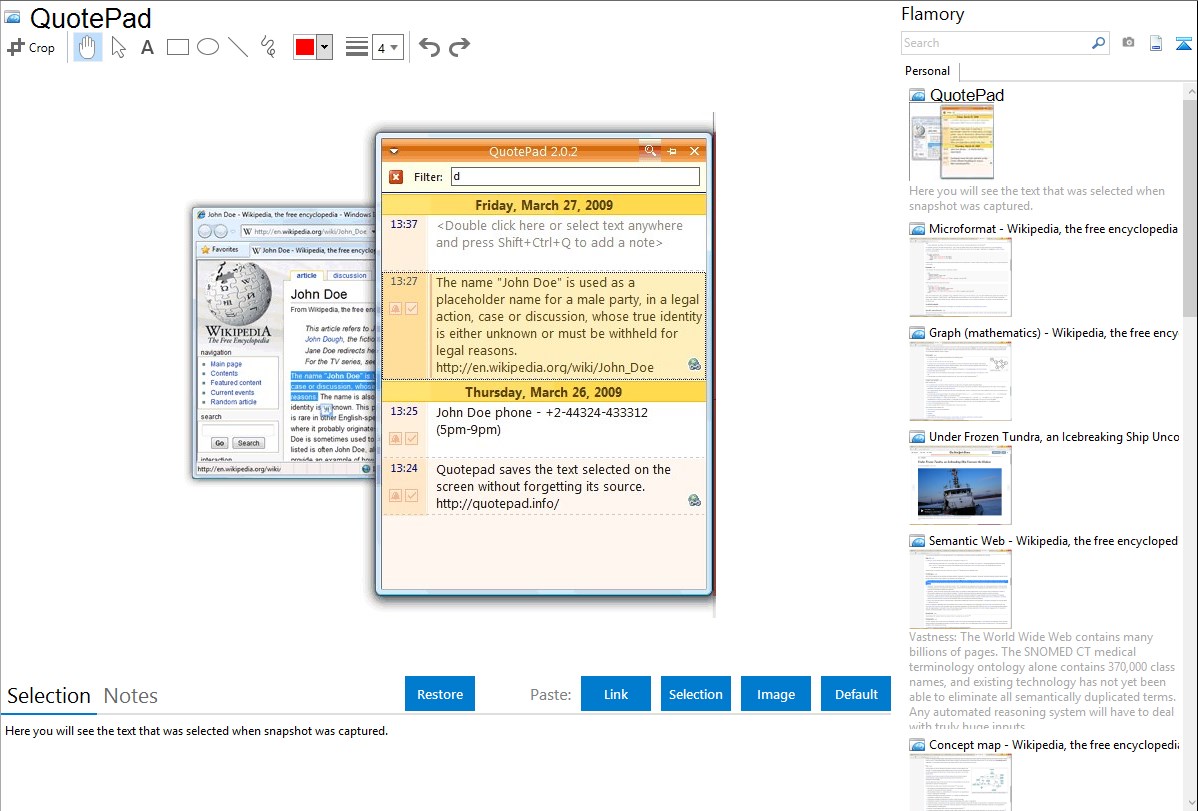Clear the filter with red X button
Screen dimensions: 1198x811
[396, 177]
